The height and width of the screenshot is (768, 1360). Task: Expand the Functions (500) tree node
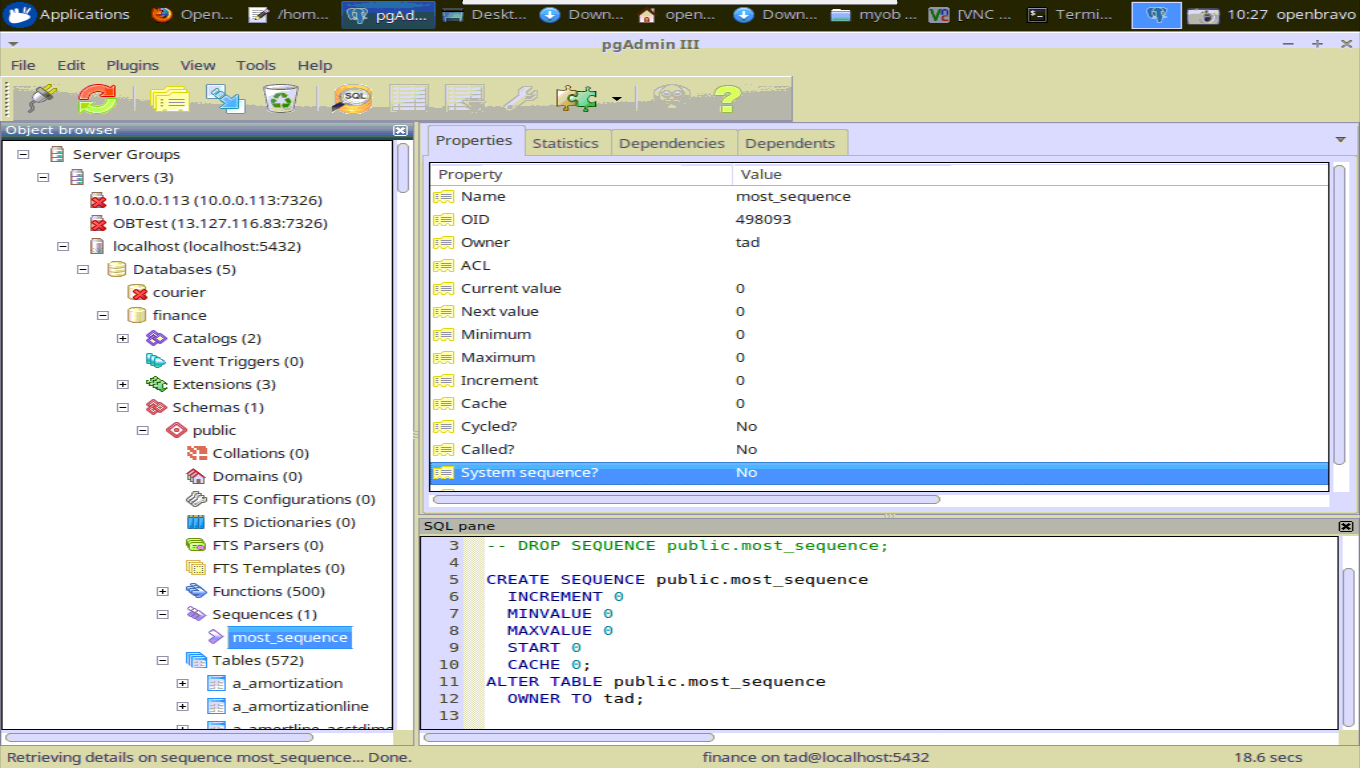163,592
